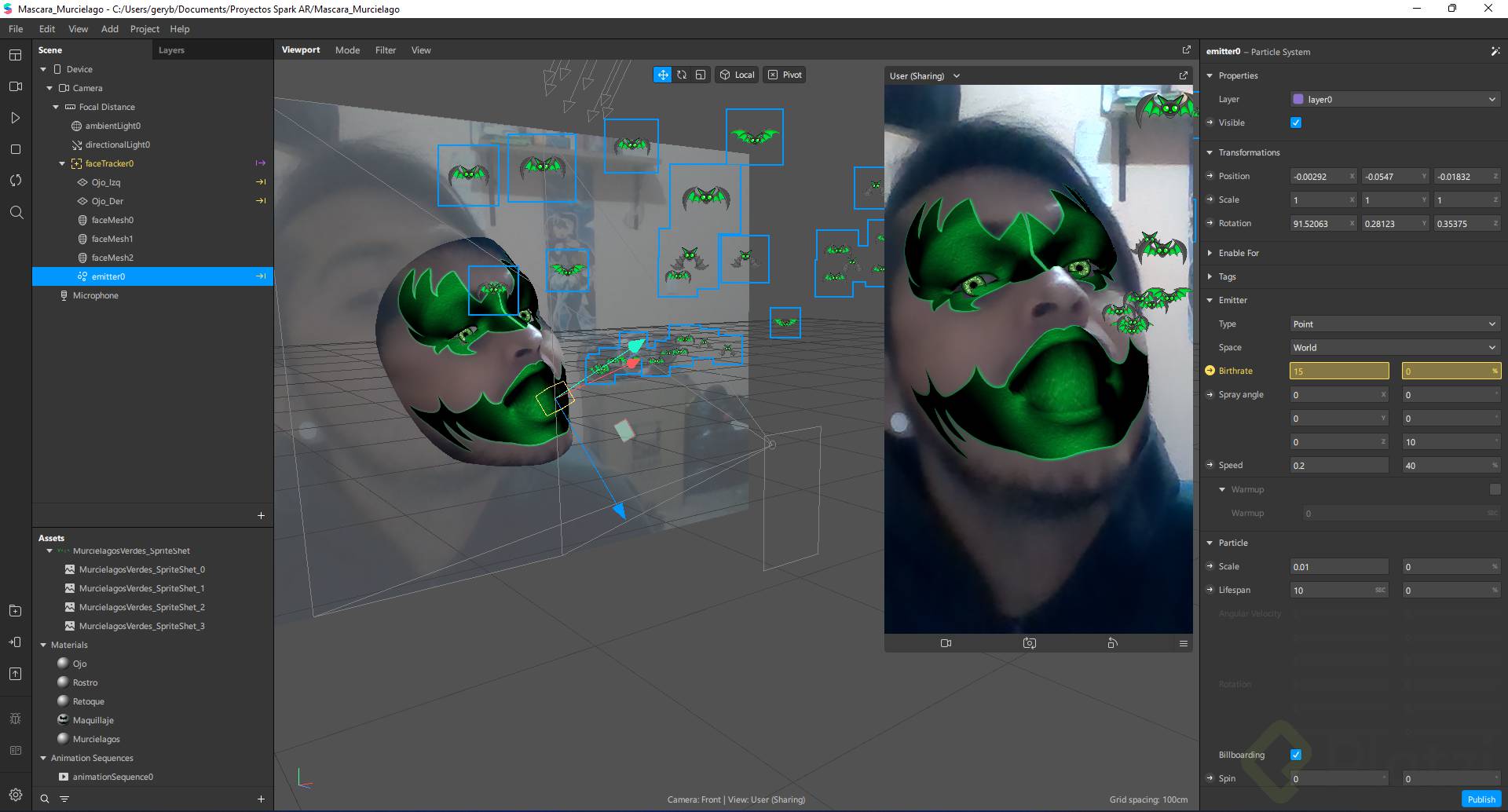Open the Add menu
The width and height of the screenshot is (1508, 812).
click(x=109, y=29)
